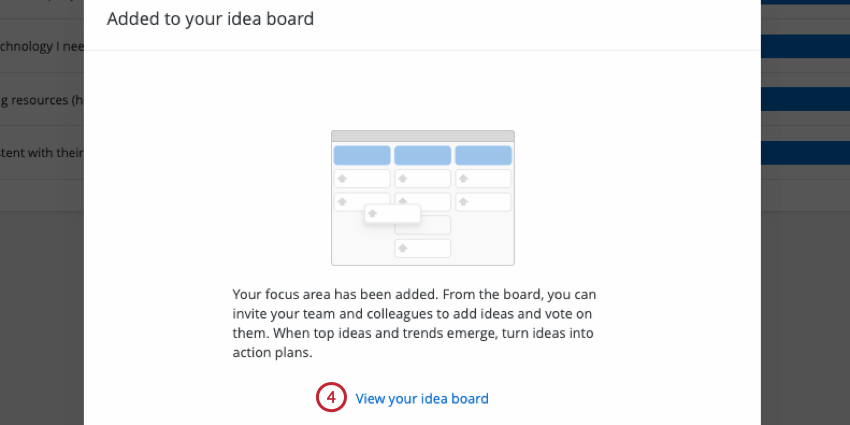Click the middle blue column header in the illustration
This screenshot has height=425, width=850.
(422, 155)
